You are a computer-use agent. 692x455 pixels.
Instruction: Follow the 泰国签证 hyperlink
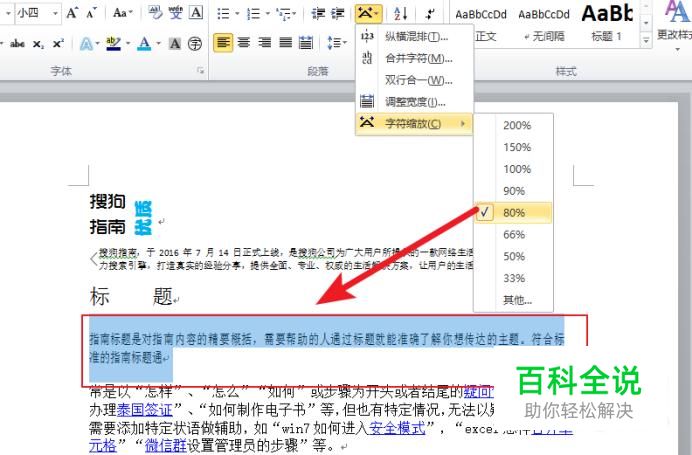click(x=144, y=410)
